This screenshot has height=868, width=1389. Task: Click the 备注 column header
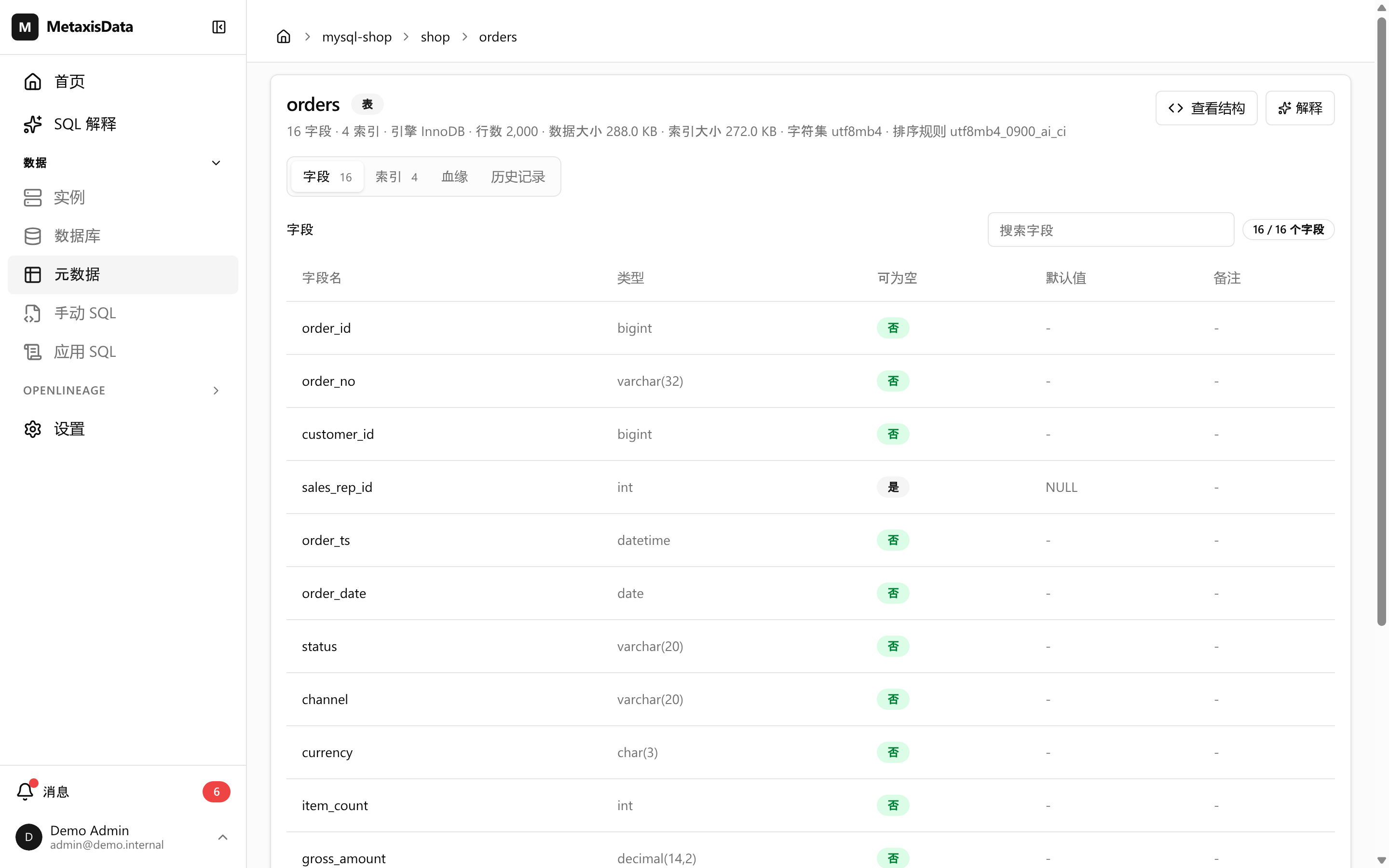(1227, 278)
